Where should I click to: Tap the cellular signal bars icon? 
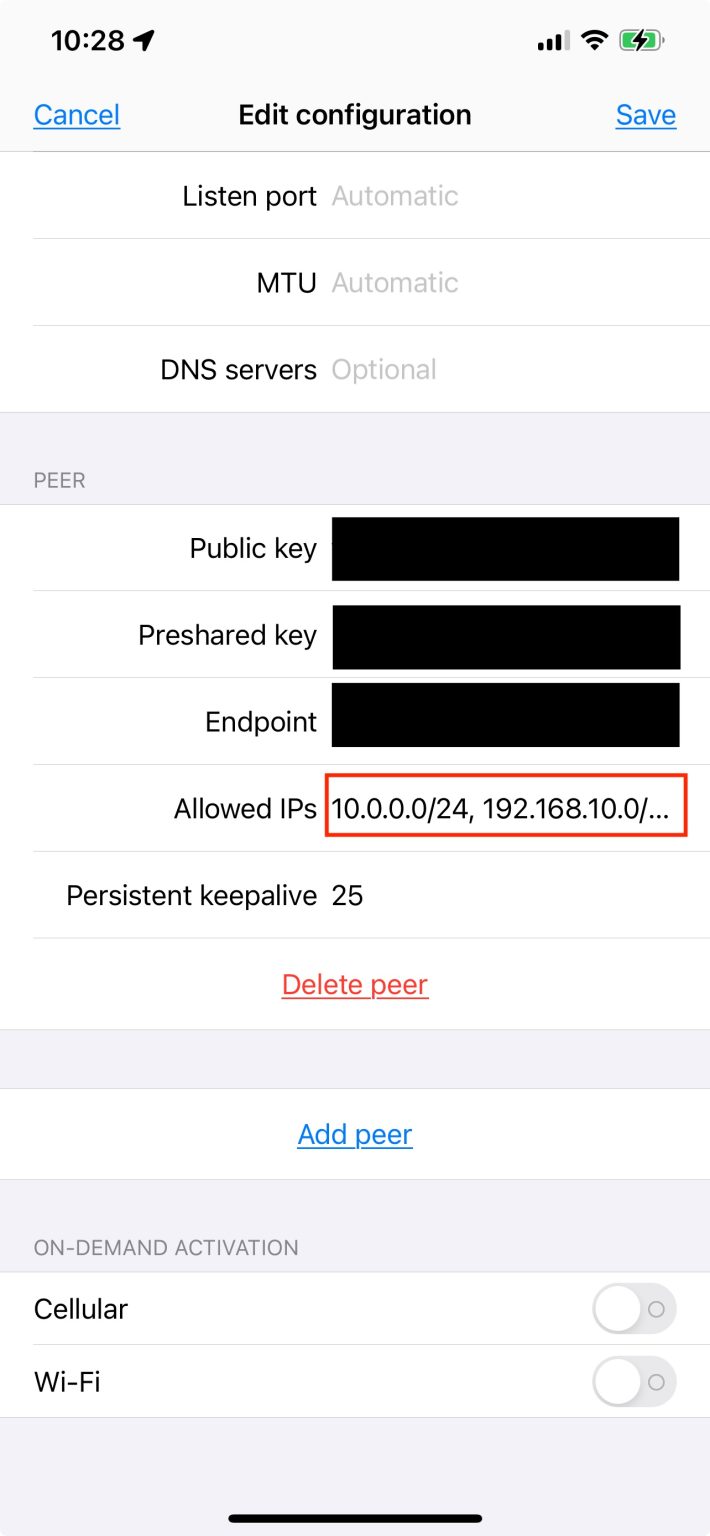[553, 39]
